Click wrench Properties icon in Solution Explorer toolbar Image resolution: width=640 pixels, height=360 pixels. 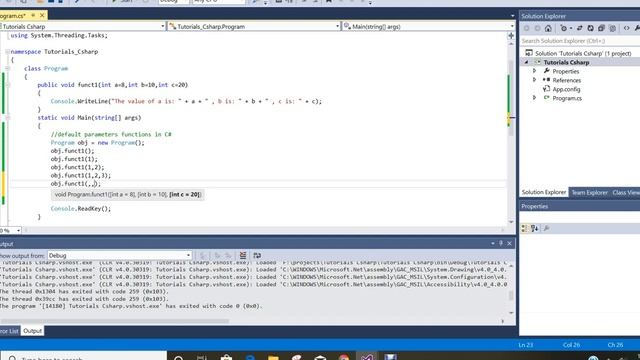point(637,28)
